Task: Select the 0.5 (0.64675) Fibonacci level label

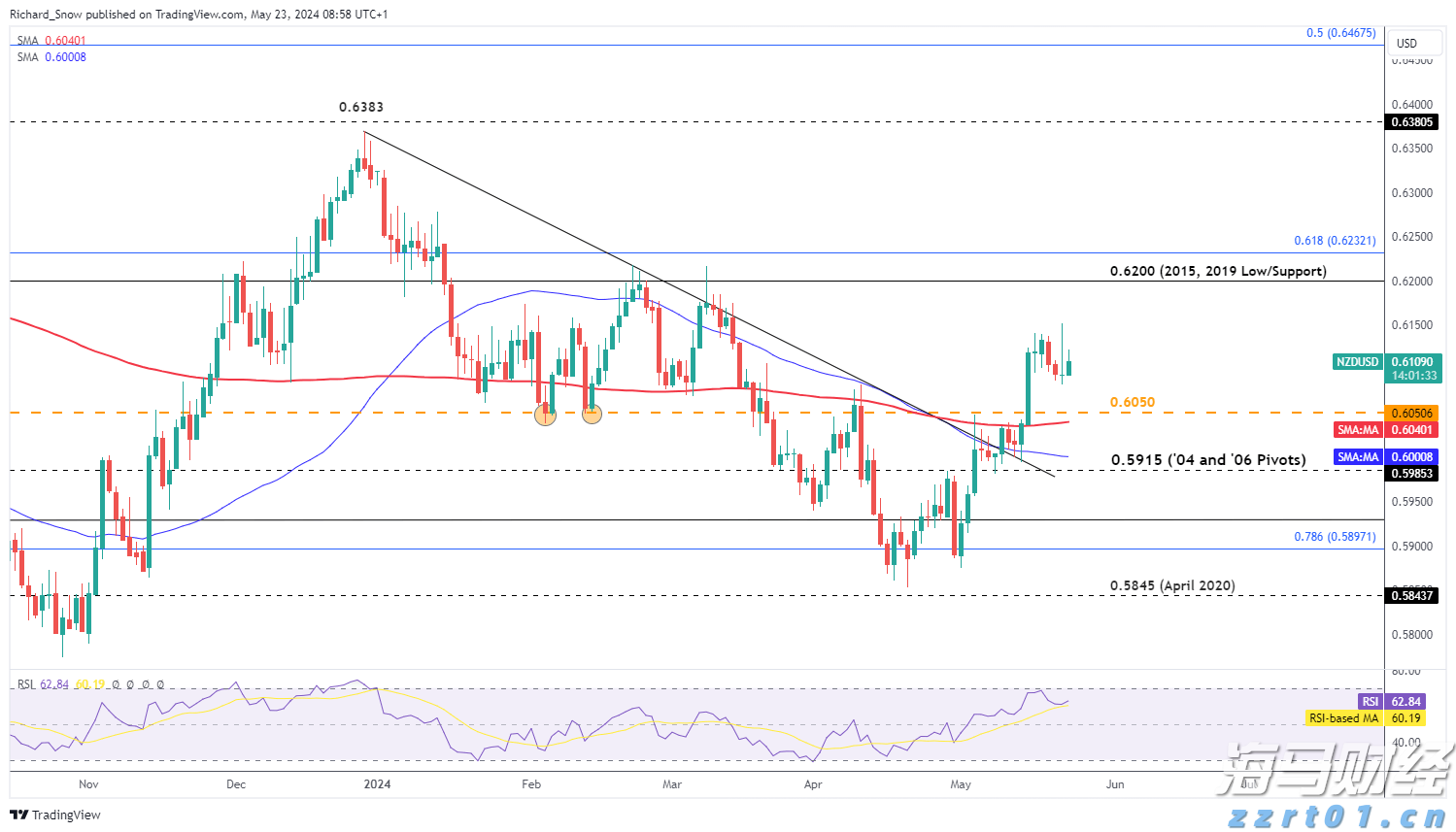Action: [1340, 33]
